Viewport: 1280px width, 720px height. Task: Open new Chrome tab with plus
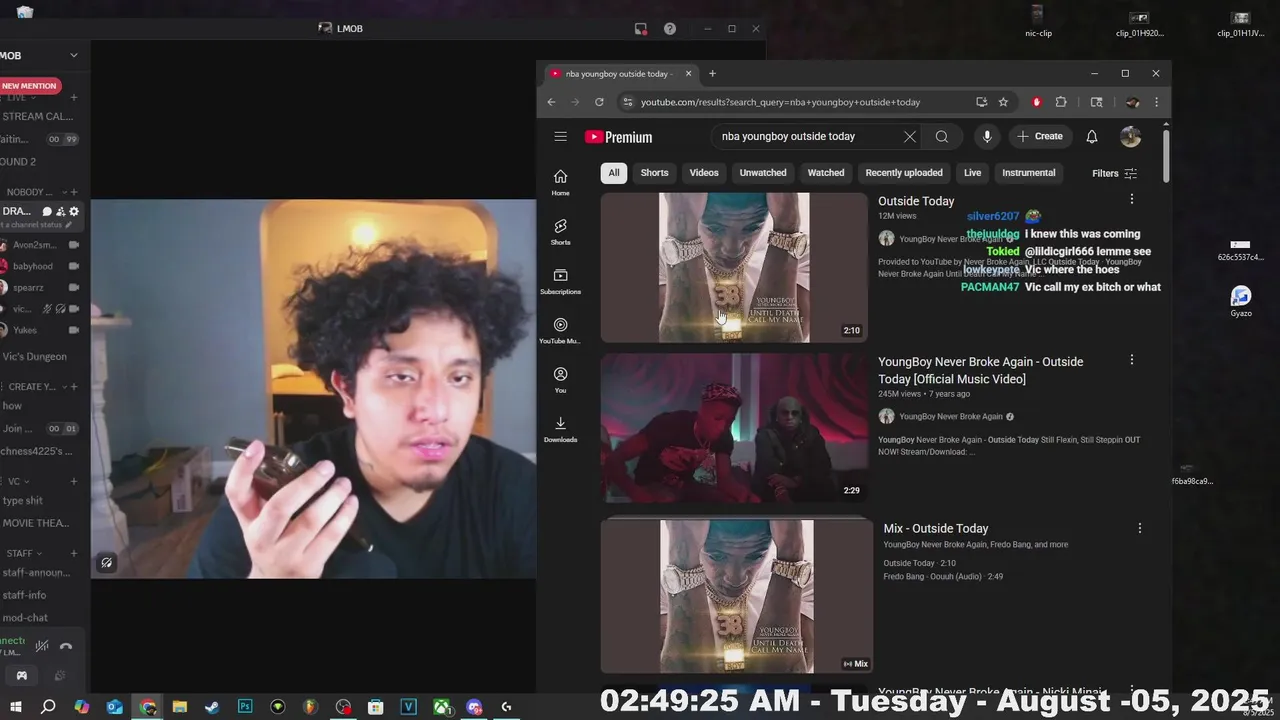click(x=712, y=73)
